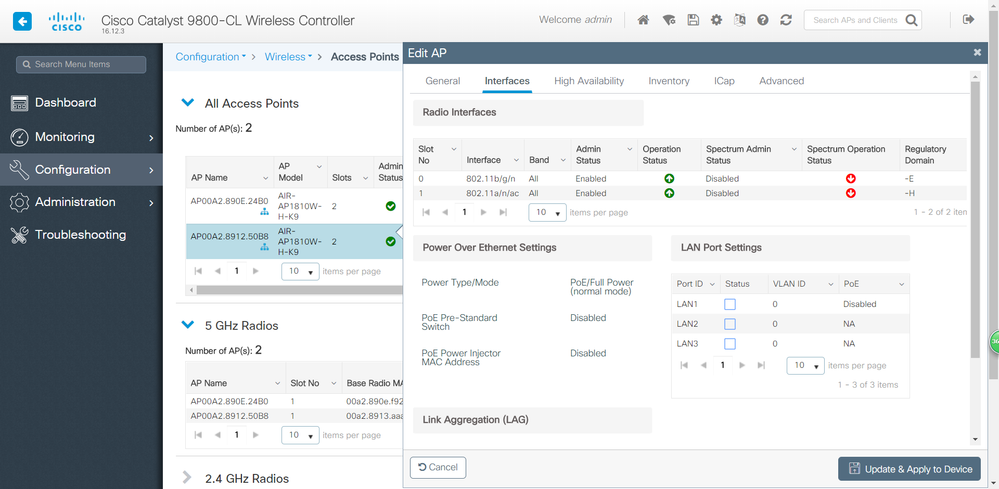Open the wireless setup icon in header

click(x=668, y=20)
